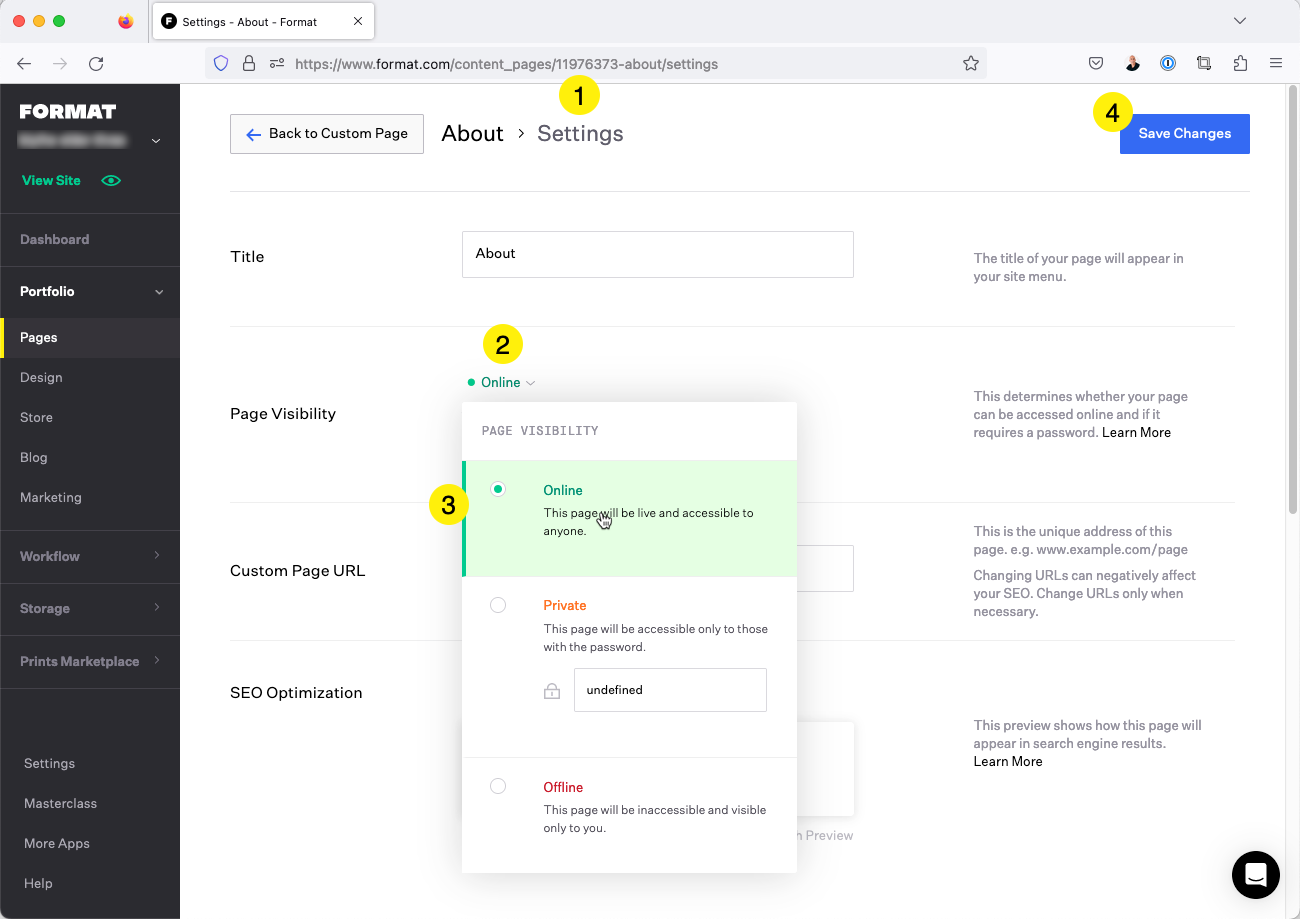Viewport: 1300px width, 919px height.
Task: Click the Firefox View icon in the tab bar
Action: pos(125,21)
